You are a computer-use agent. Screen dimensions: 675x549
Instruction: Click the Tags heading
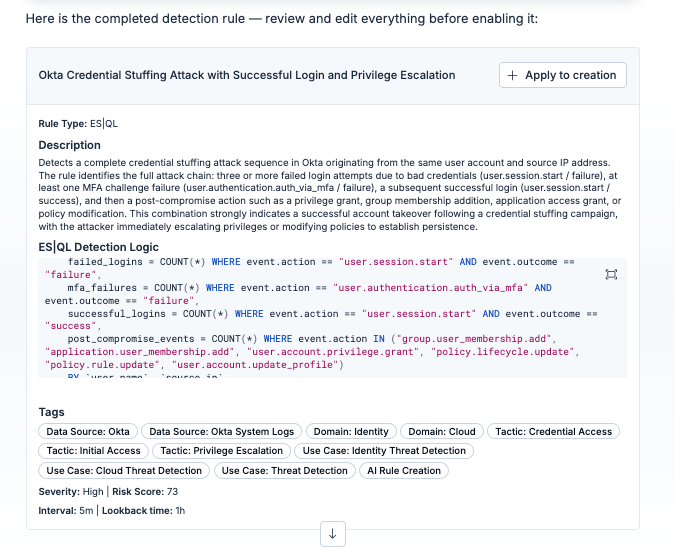pyautogui.click(x=51, y=412)
